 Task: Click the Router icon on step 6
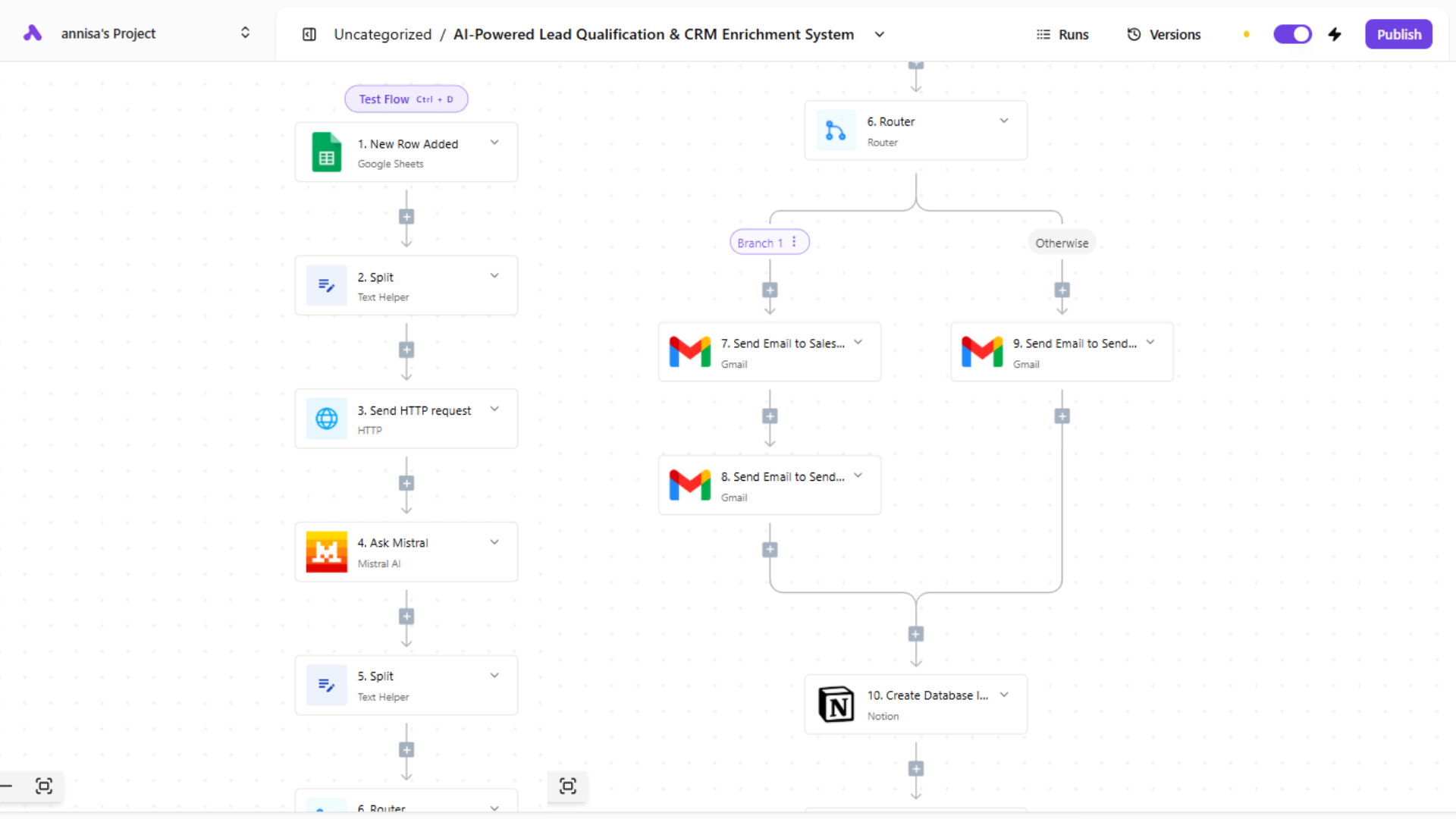836,130
